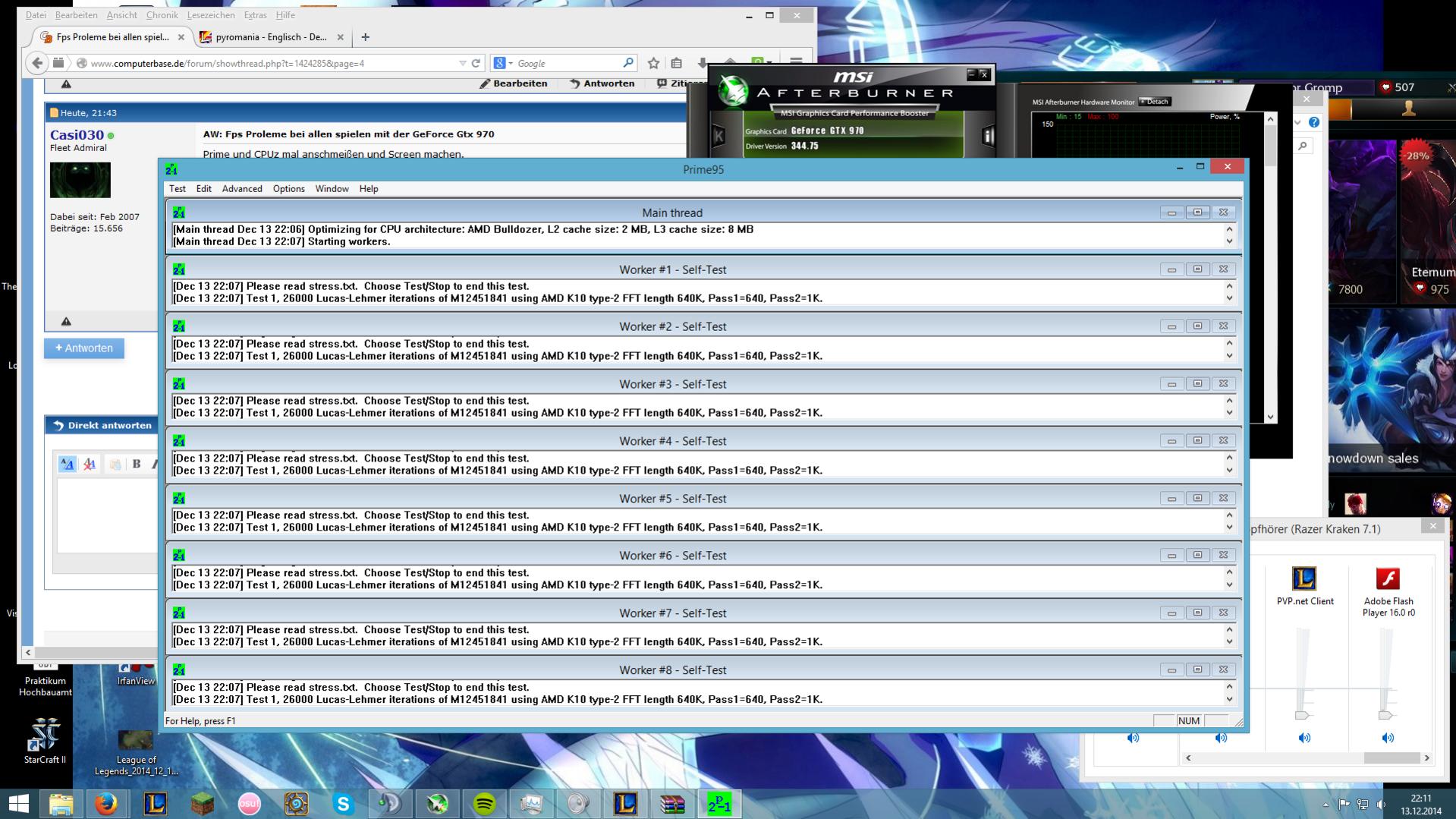Open File Explorer from the taskbar
Viewport: 1456px width, 819px height.
[61, 803]
